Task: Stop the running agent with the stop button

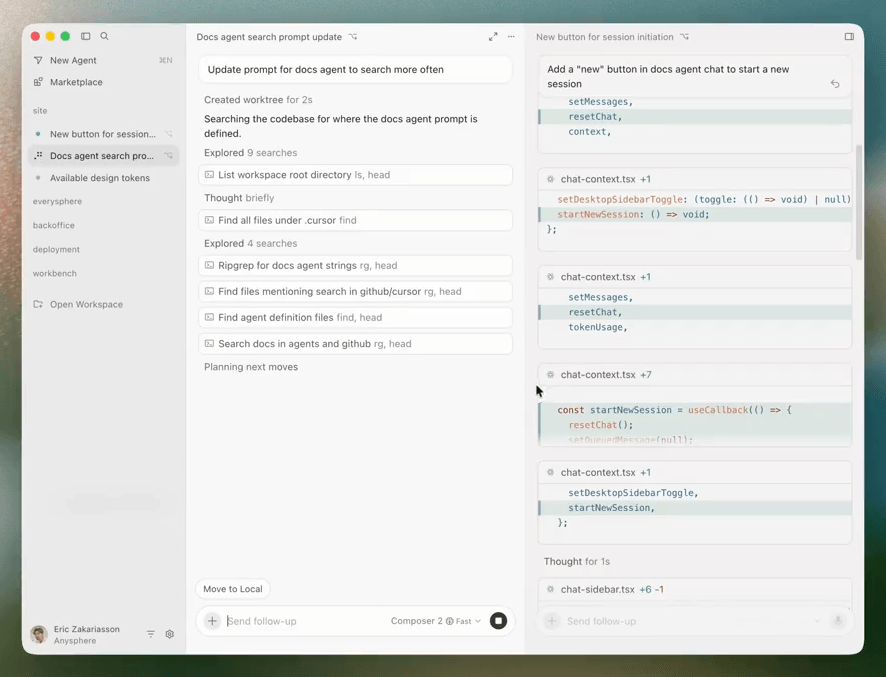Action: 498,621
